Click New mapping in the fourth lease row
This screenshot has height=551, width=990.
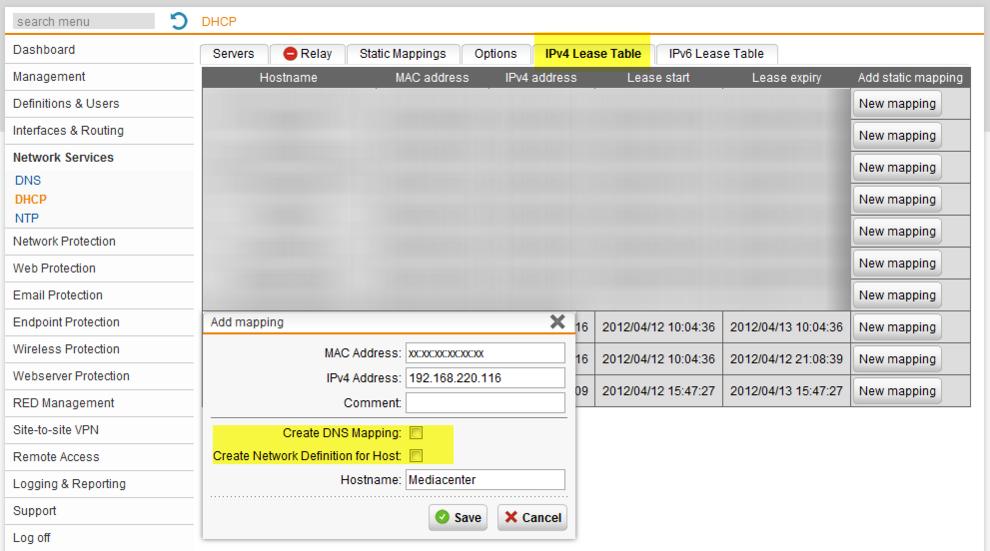[x=897, y=199]
